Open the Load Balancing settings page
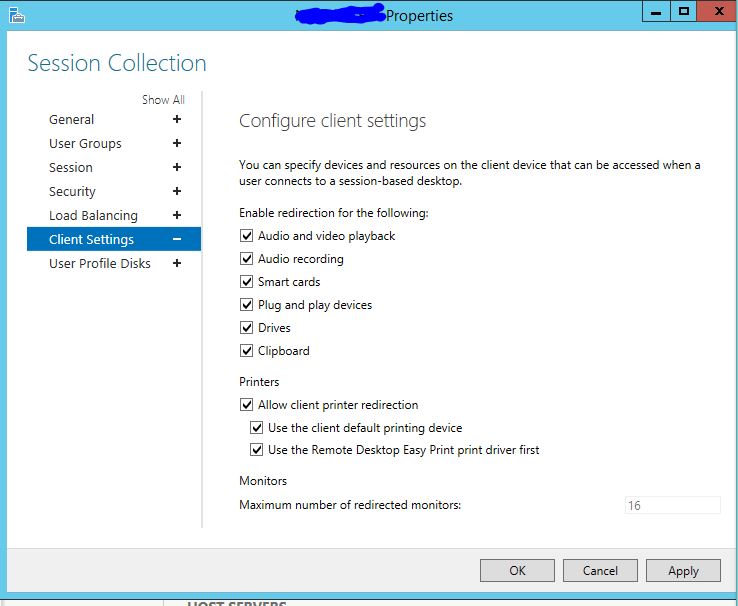Screen dimensions: 738x606 [x=93, y=215]
